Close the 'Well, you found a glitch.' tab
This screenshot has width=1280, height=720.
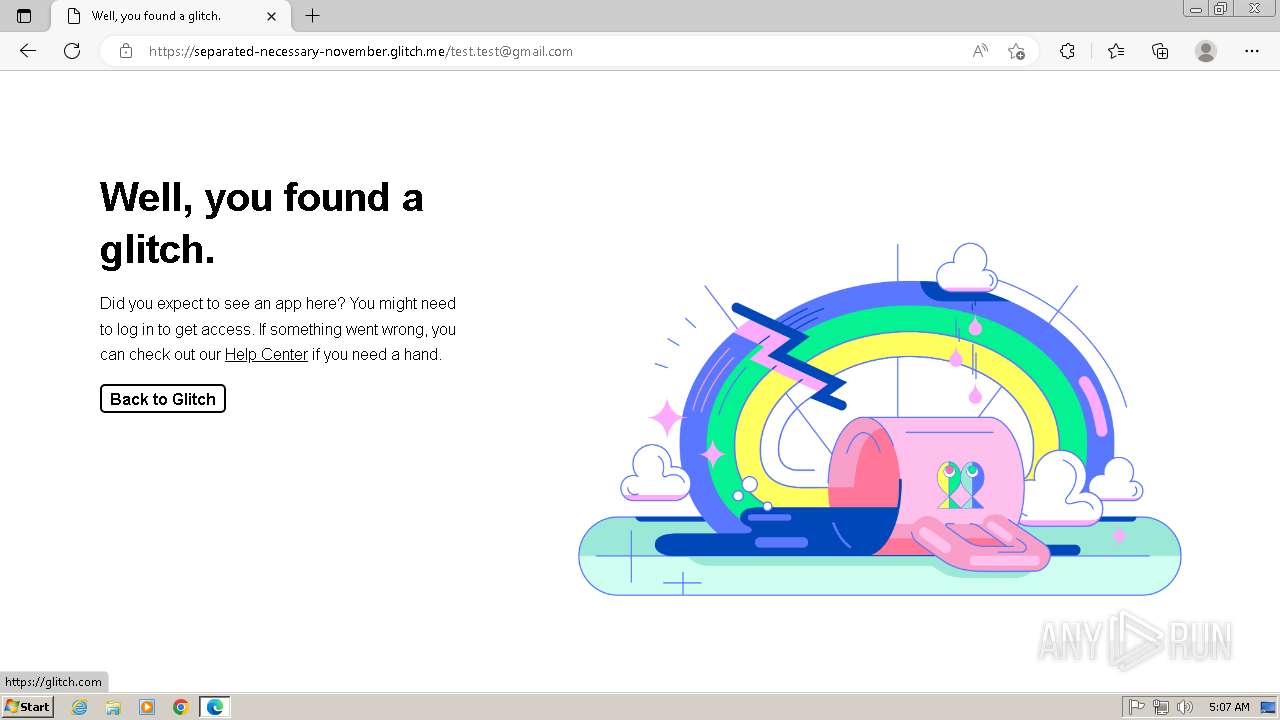pos(271,16)
